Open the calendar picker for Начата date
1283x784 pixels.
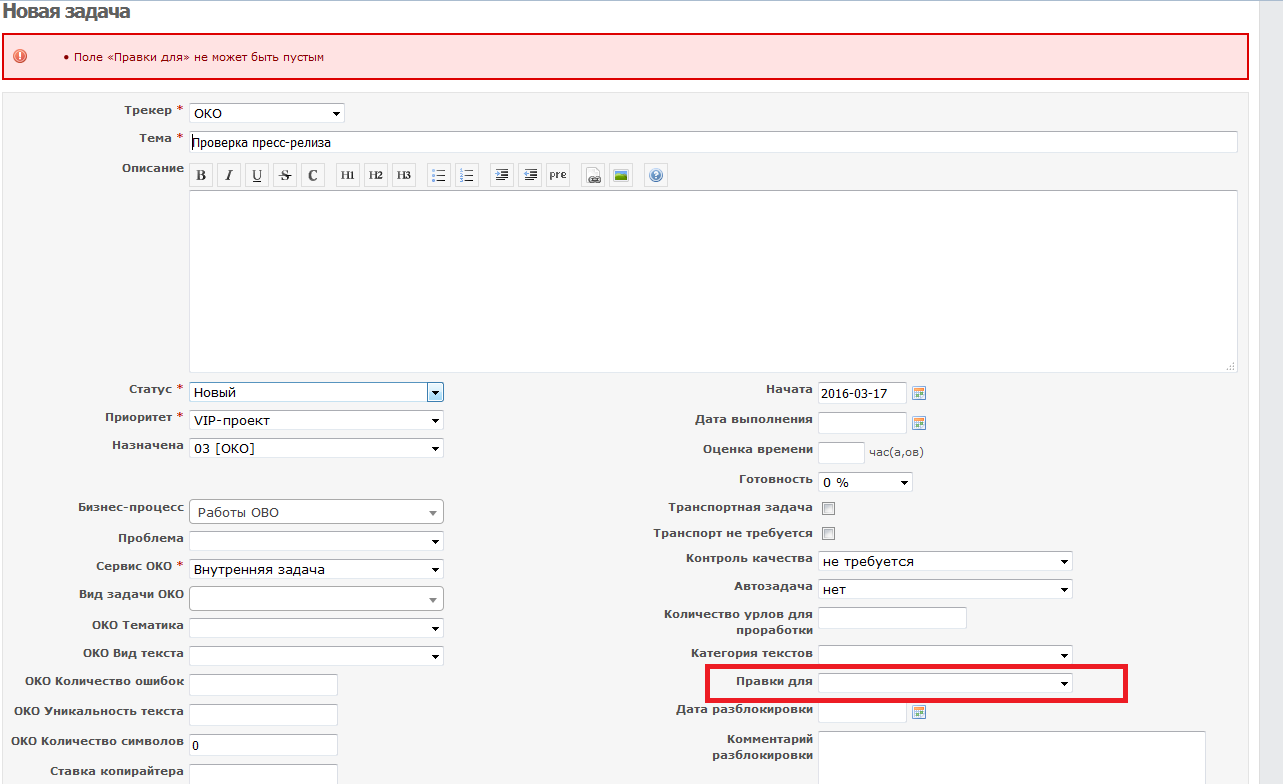(x=919, y=393)
